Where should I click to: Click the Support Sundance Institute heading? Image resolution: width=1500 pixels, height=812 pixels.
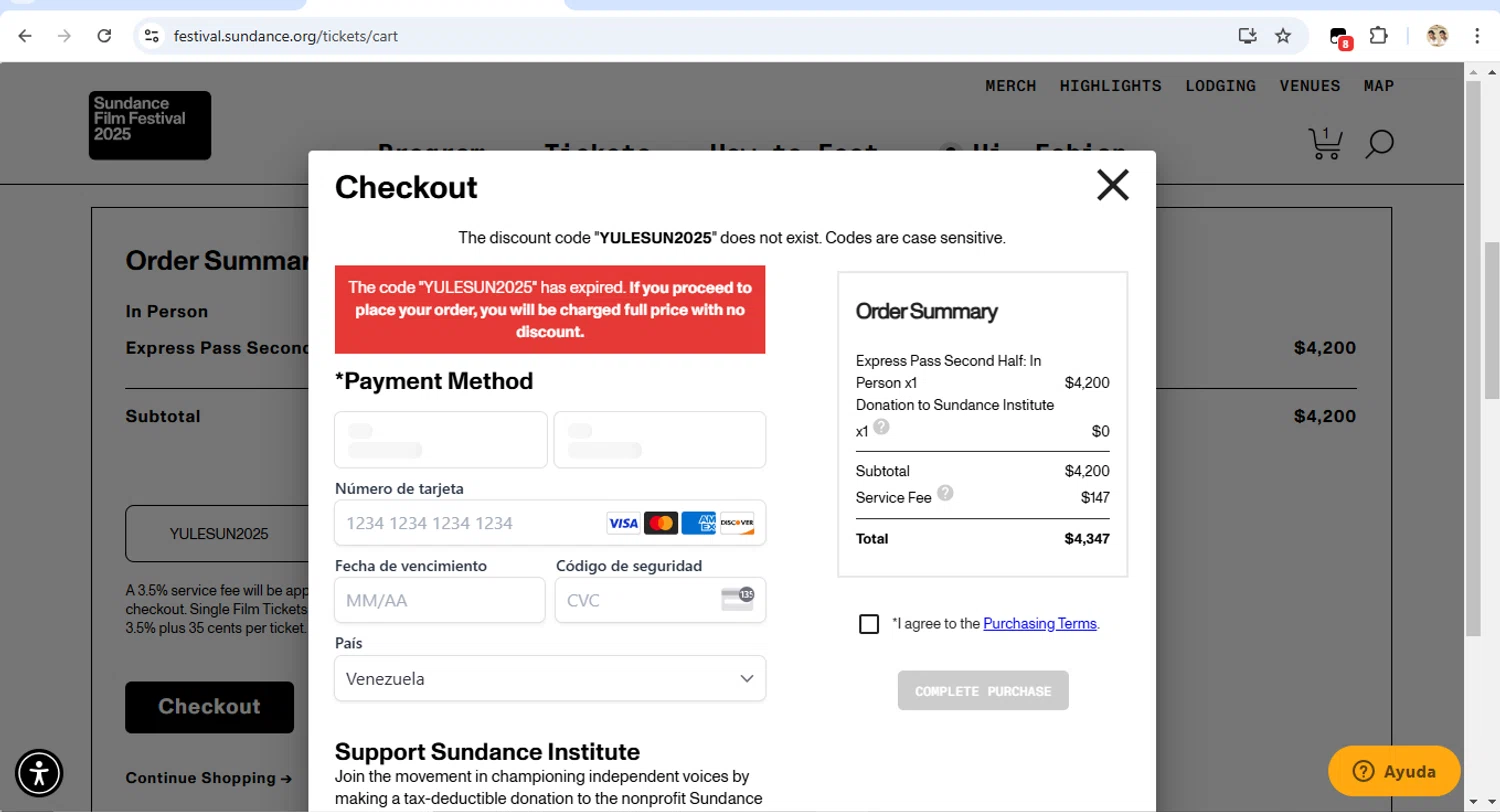(487, 751)
